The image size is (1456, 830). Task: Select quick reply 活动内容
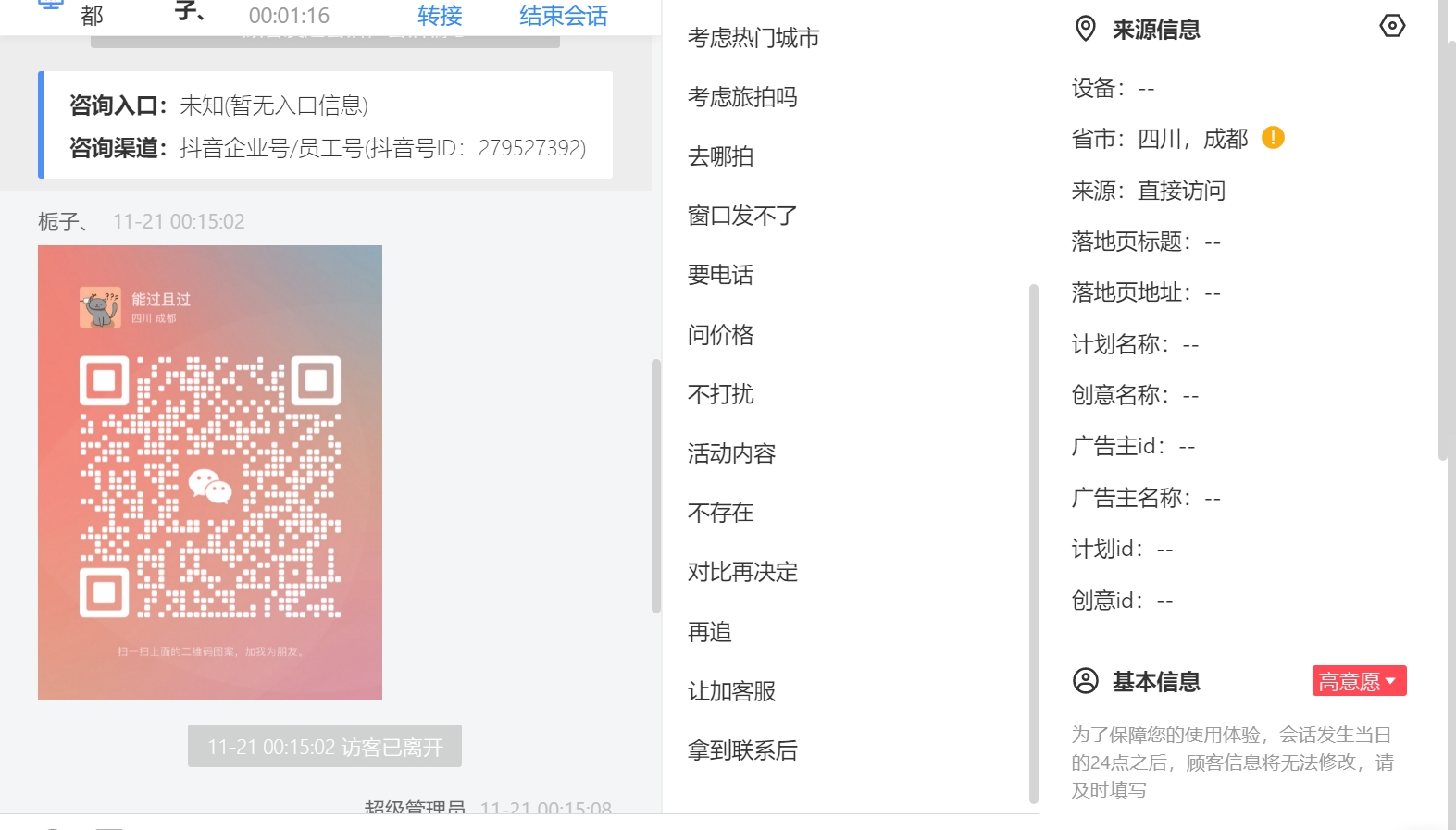pyautogui.click(x=731, y=453)
